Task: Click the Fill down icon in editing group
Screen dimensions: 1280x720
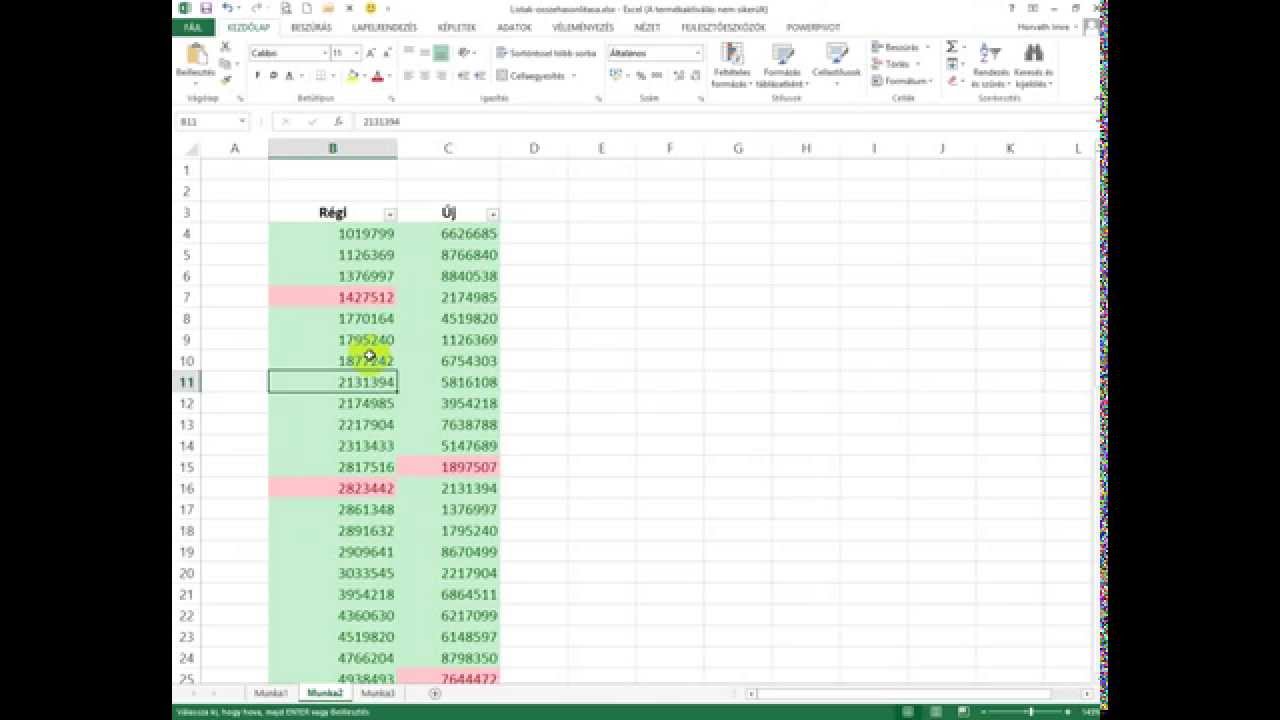Action: (951, 64)
